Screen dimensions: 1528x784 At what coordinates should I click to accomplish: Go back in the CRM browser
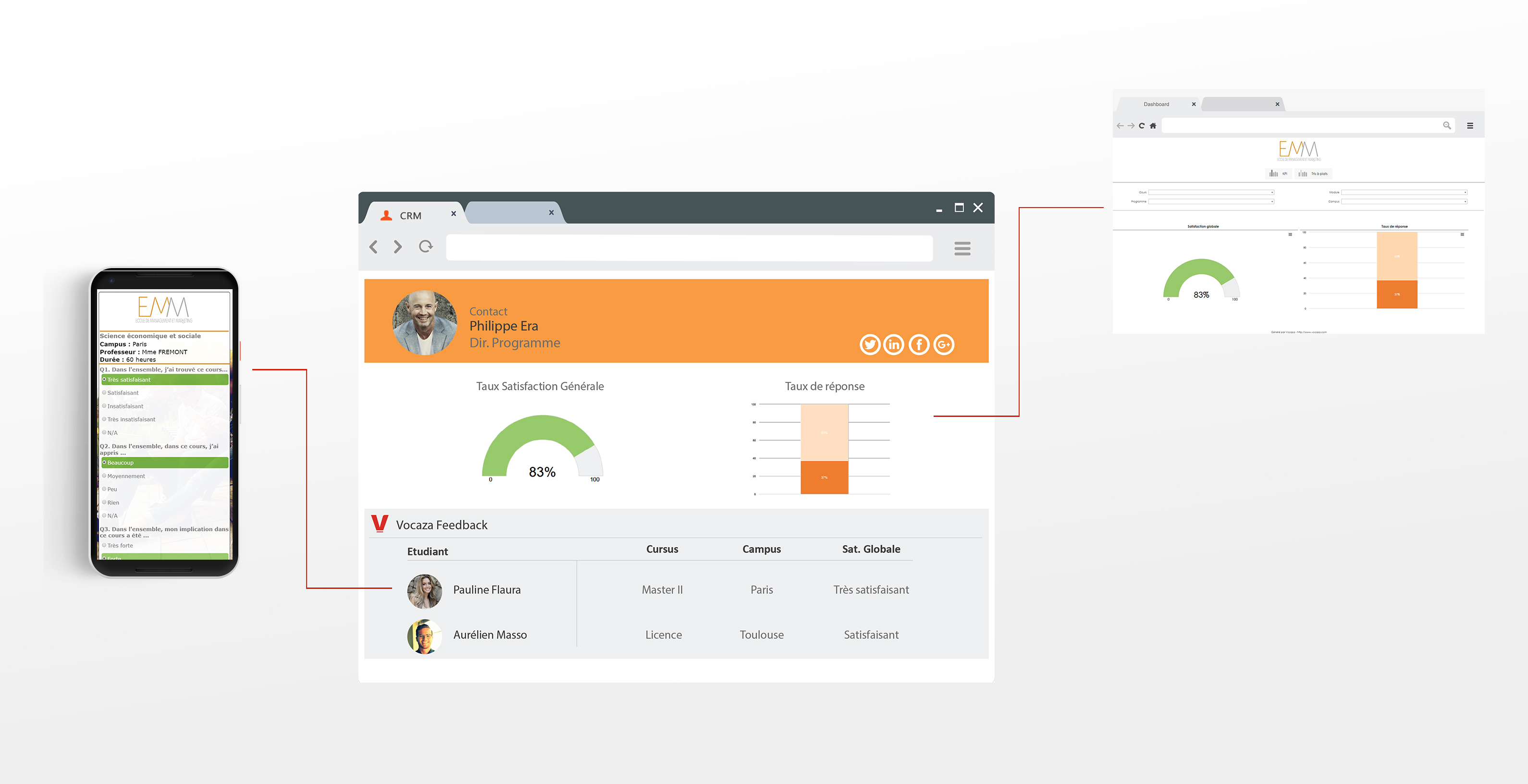click(x=374, y=247)
